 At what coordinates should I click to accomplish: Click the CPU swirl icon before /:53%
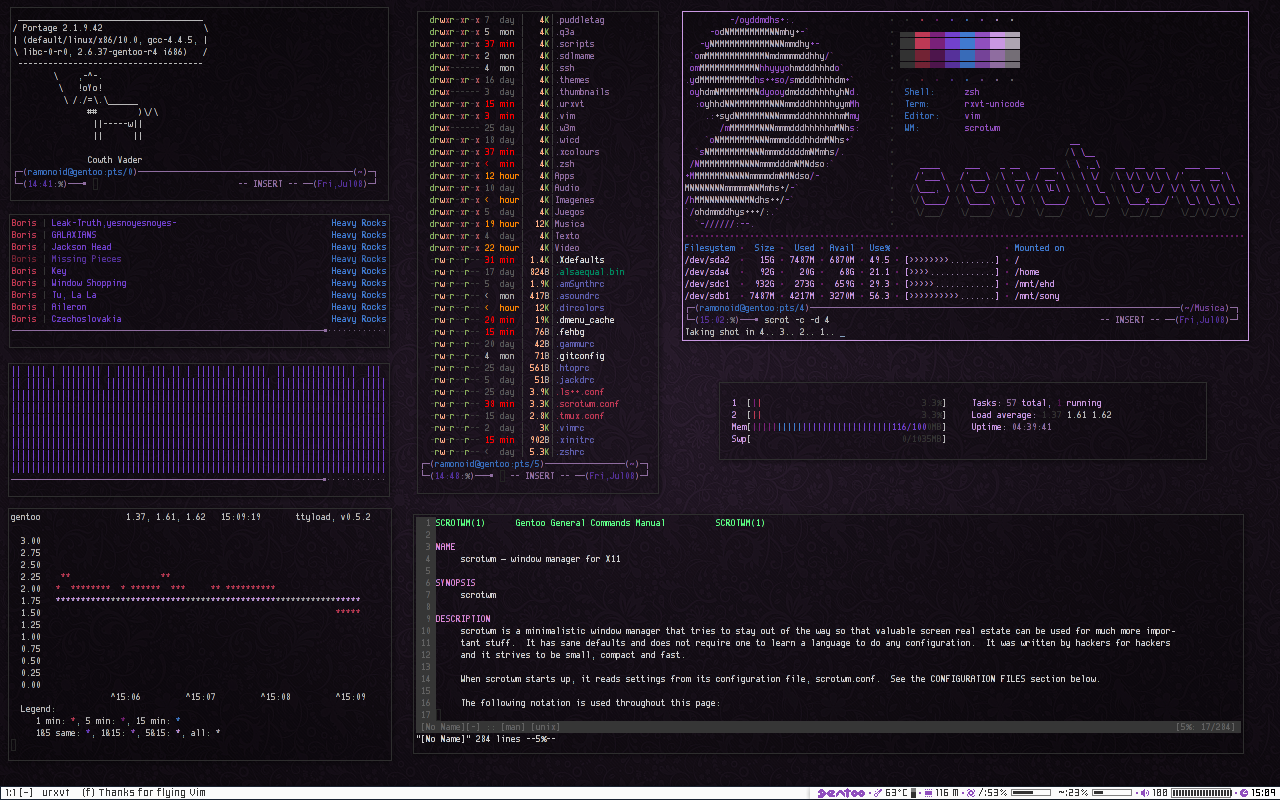[970, 790]
